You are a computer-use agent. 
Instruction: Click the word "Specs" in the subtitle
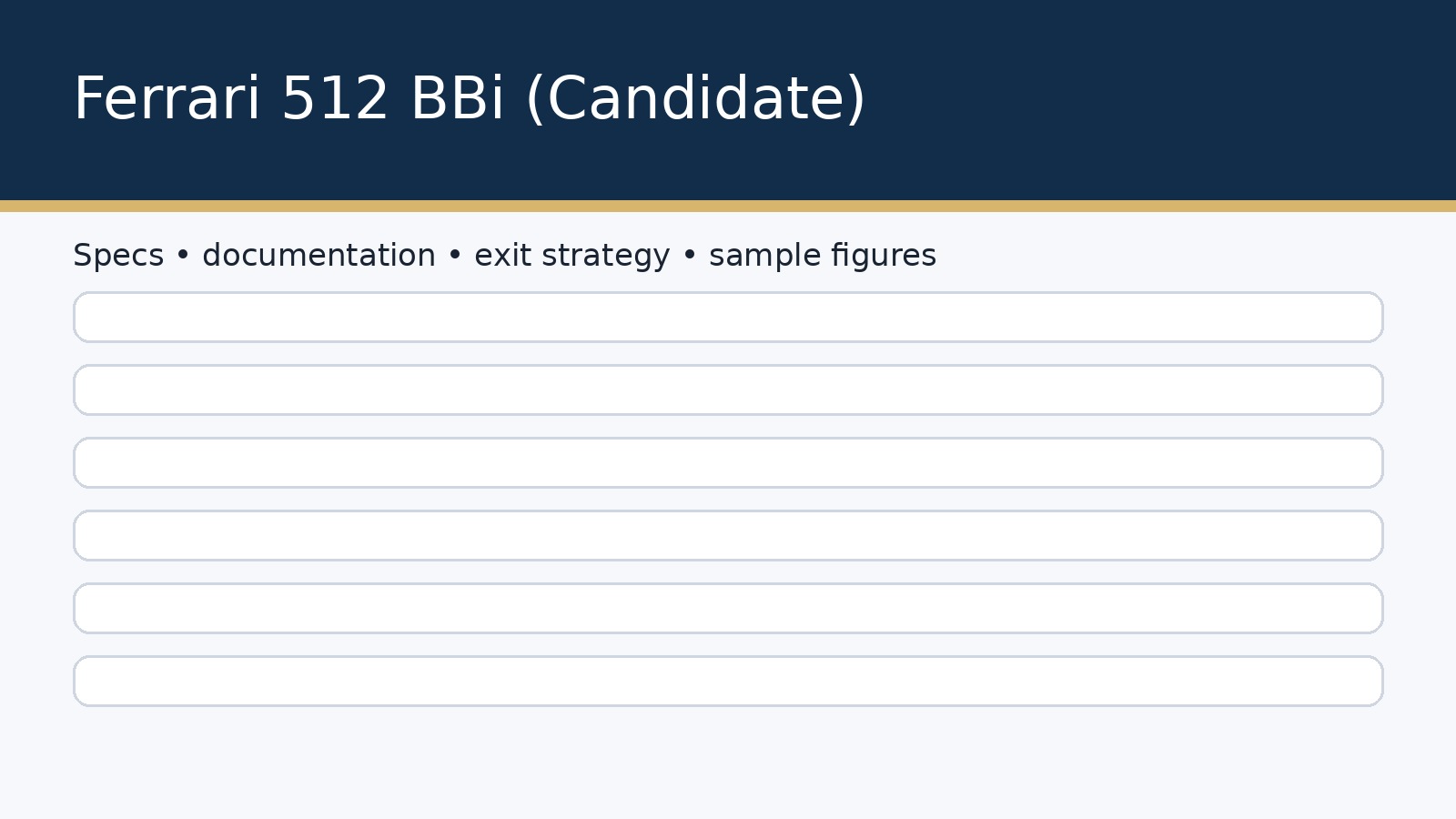point(118,256)
